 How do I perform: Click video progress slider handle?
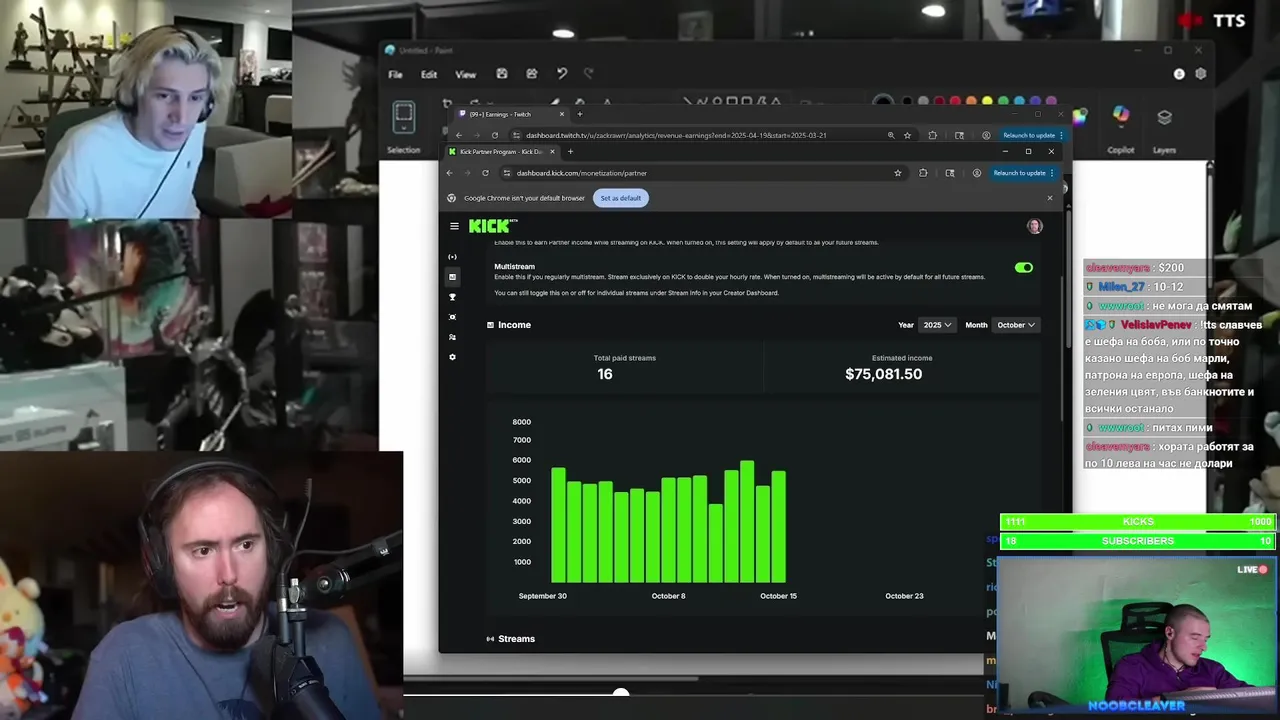621,693
